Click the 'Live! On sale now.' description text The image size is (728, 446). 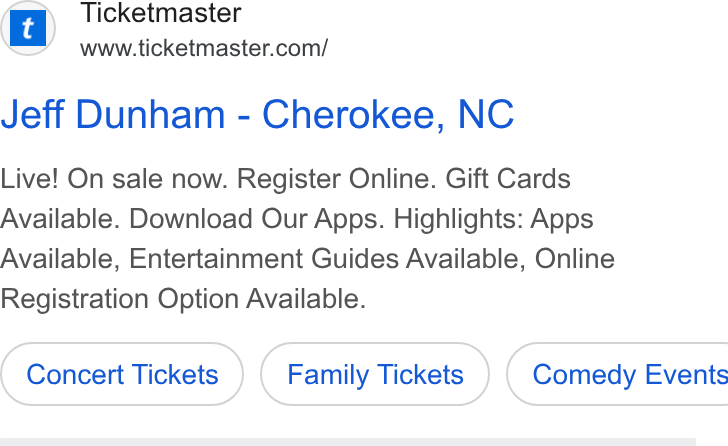tap(114, 179)
